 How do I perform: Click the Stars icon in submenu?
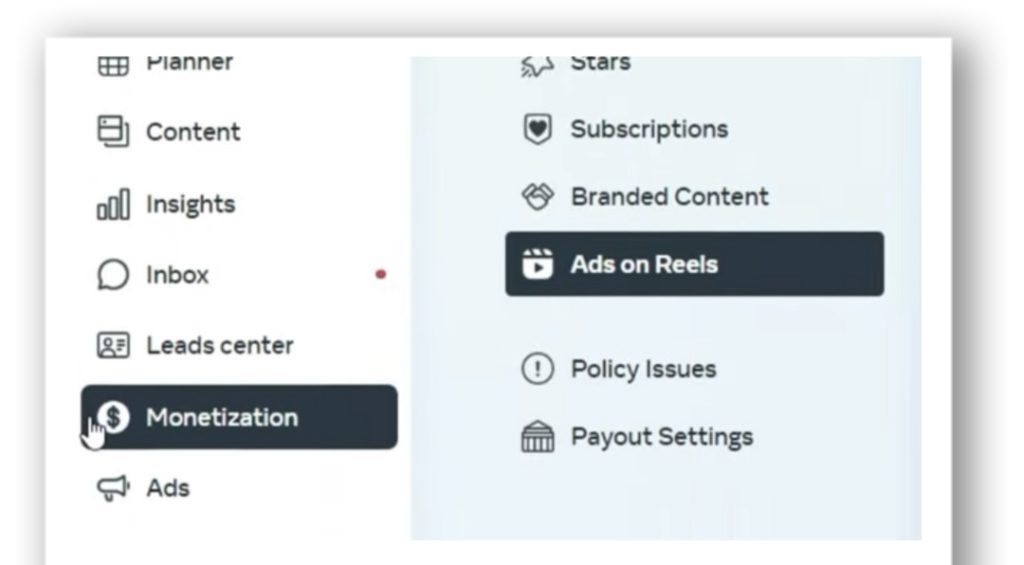pos(537,66)
